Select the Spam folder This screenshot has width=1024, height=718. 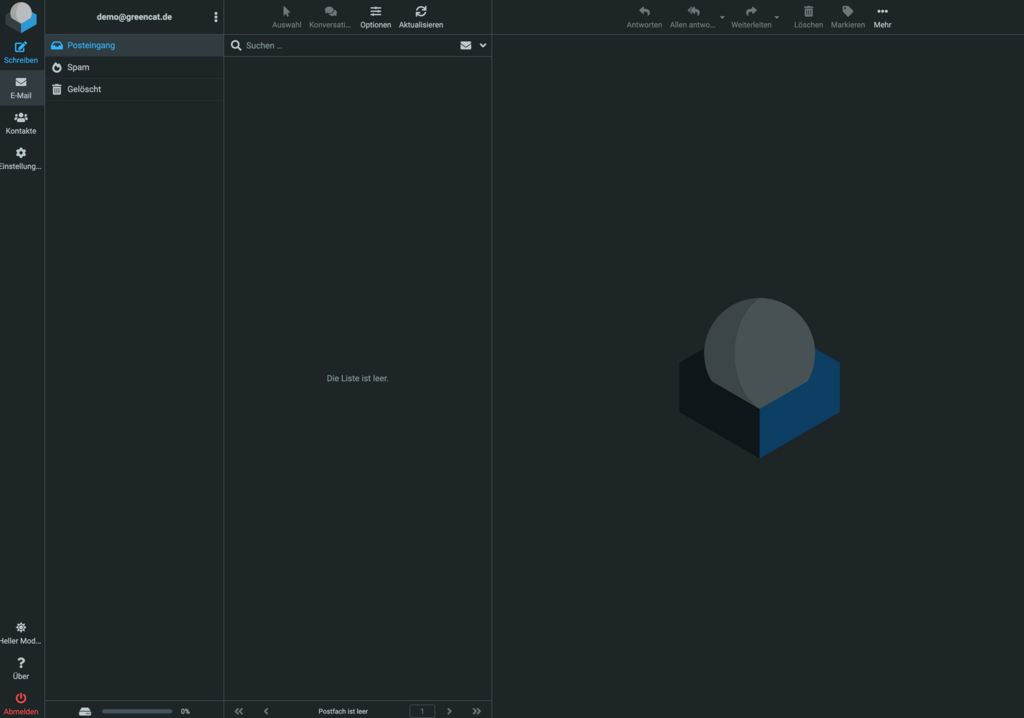(78, 67)
